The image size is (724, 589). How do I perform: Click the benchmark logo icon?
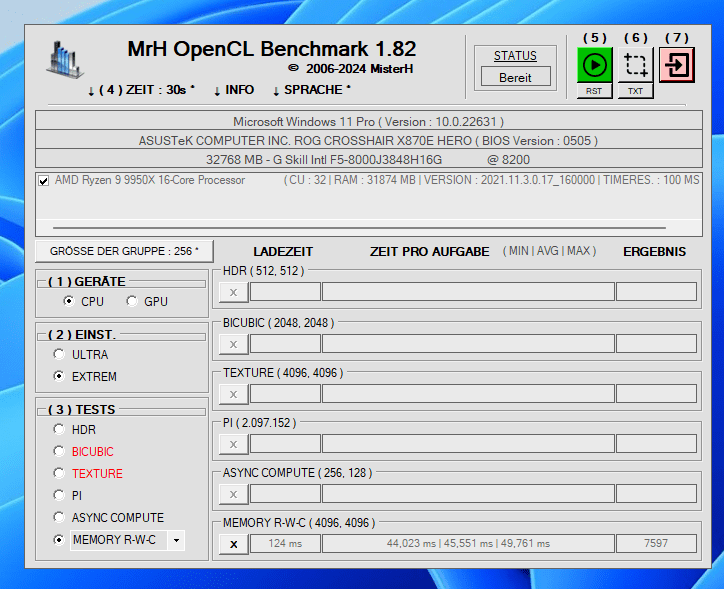point(65,60)
